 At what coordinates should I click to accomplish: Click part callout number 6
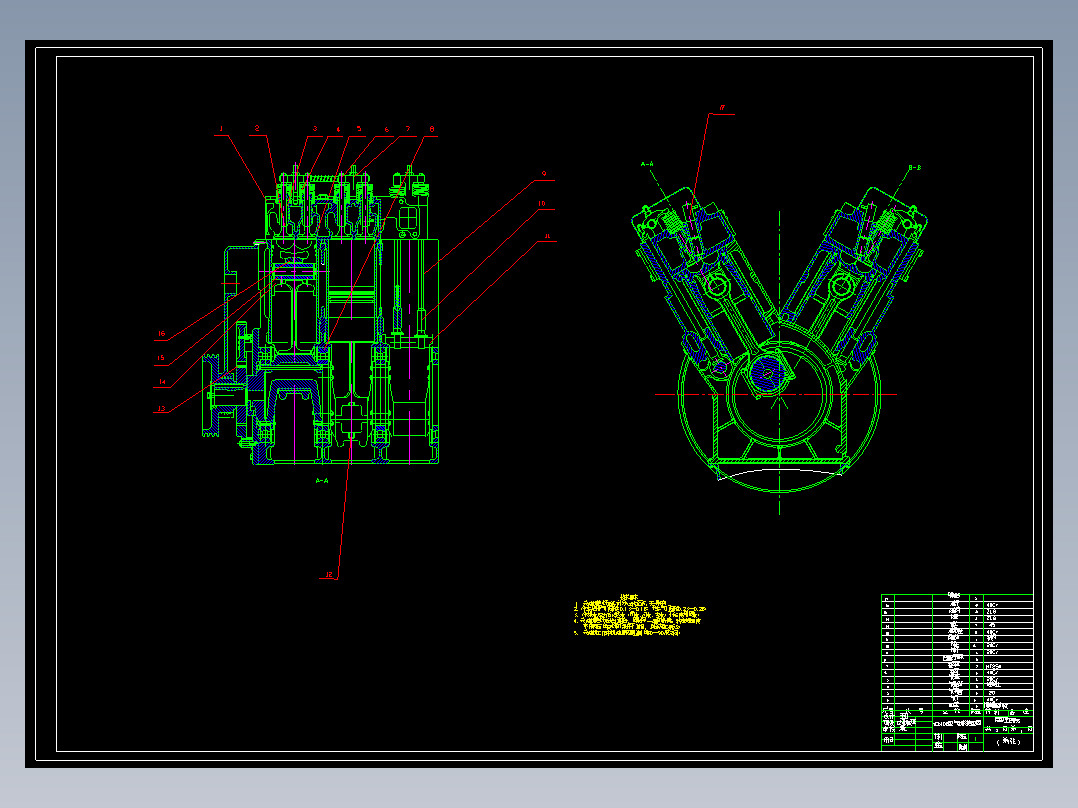[x=386, y=129]
